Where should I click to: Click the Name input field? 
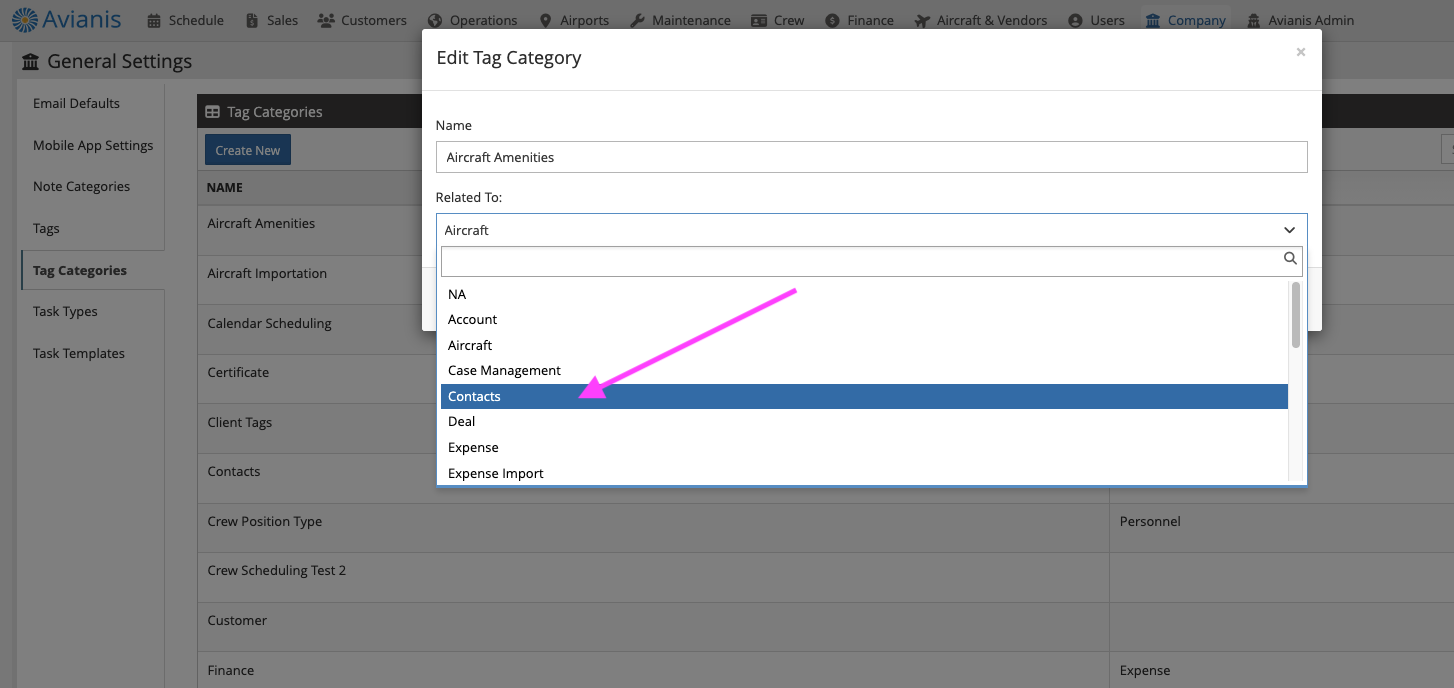click(x=871, y=157)
